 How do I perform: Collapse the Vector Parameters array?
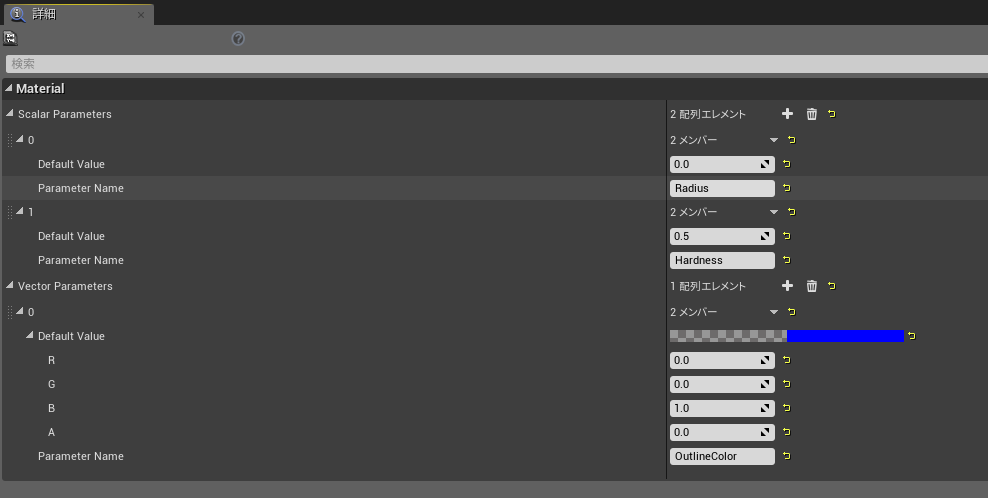coord(9,286)
